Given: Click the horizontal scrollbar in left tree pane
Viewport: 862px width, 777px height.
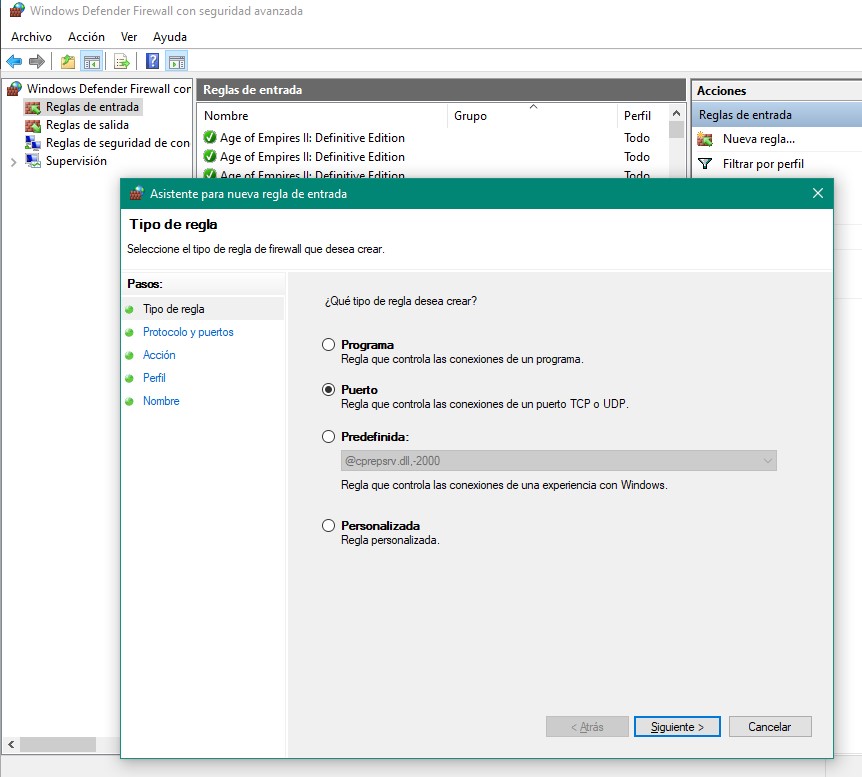Looking at the screenshot, I should tap(58, 745).
